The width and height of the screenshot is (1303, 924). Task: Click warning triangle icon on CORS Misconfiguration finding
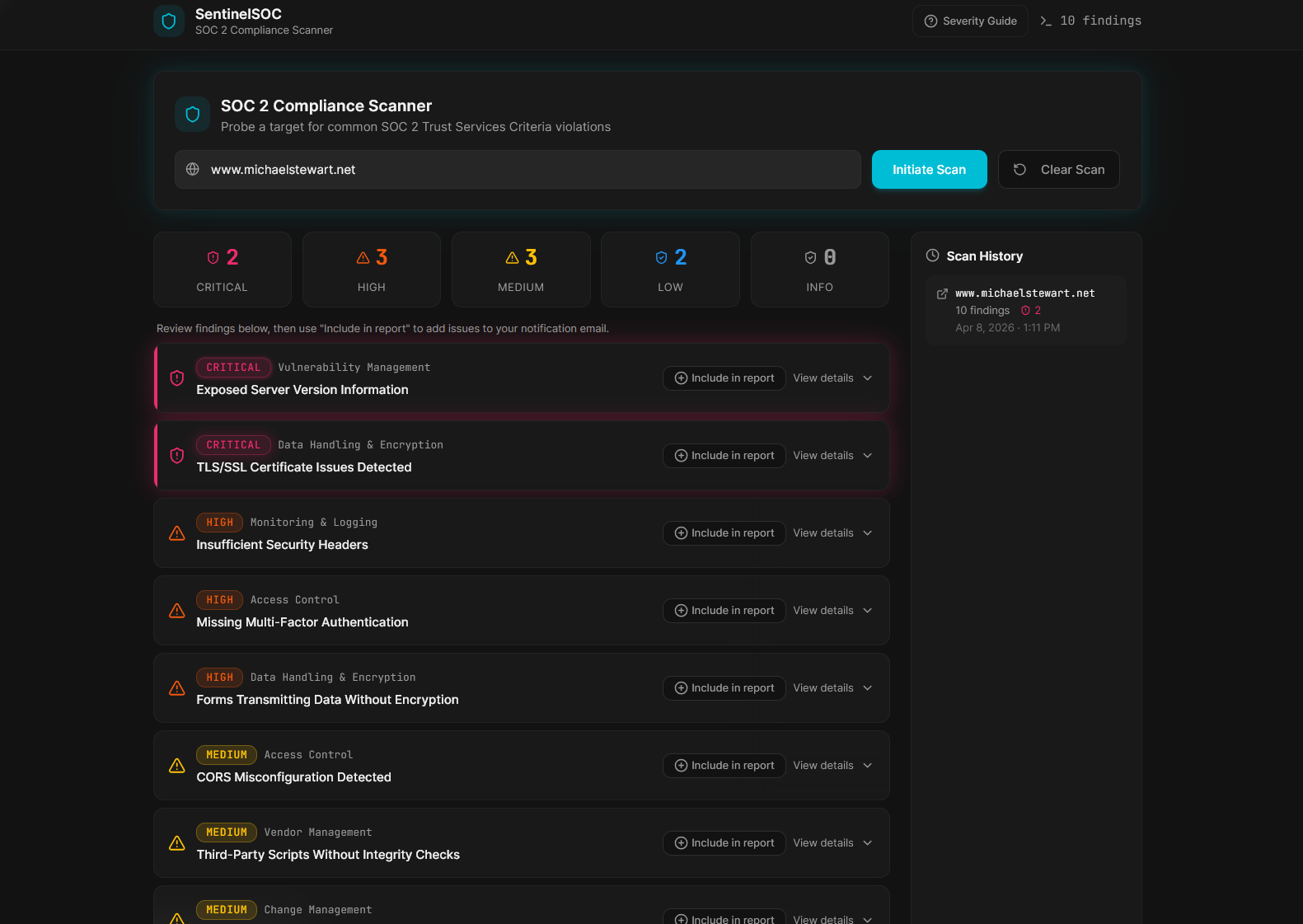tap(176, 766)
